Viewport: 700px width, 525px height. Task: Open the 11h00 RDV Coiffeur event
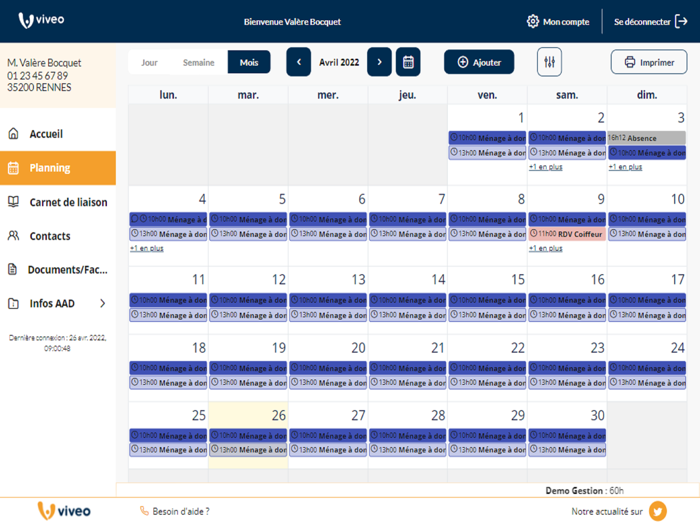567,234
